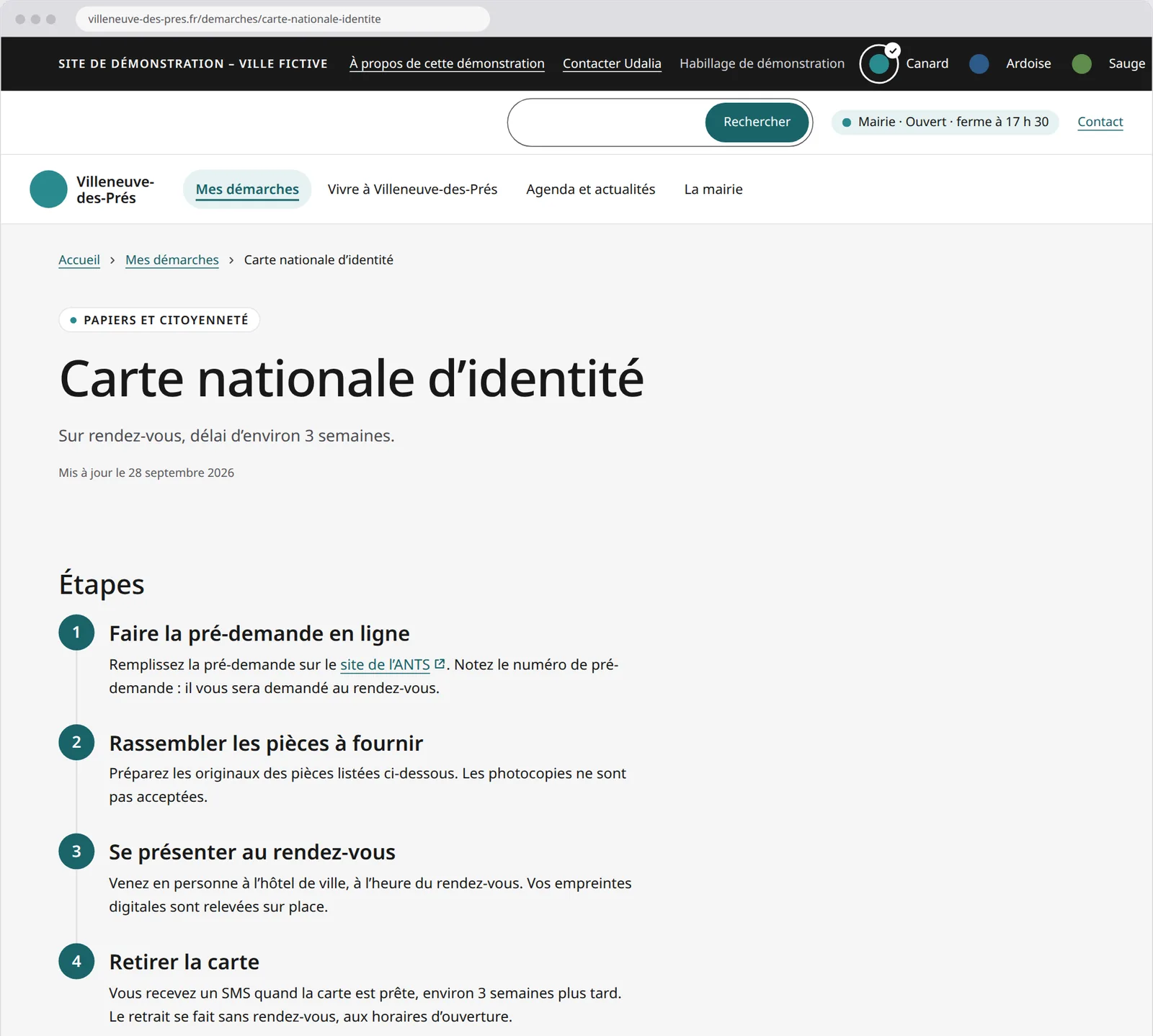Open the Contact link in header
1153x1036 pixels.
[x=1100, y=122]
